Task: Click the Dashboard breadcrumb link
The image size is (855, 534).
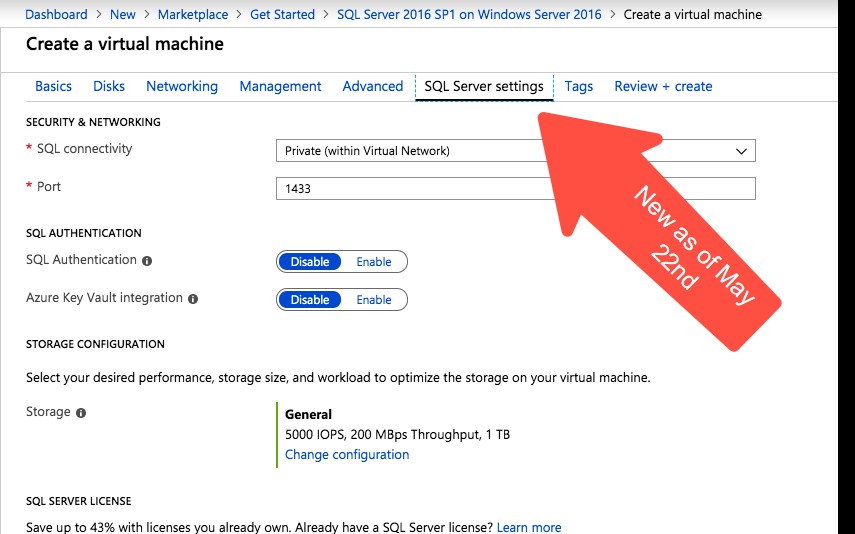Action: [56, 14]
